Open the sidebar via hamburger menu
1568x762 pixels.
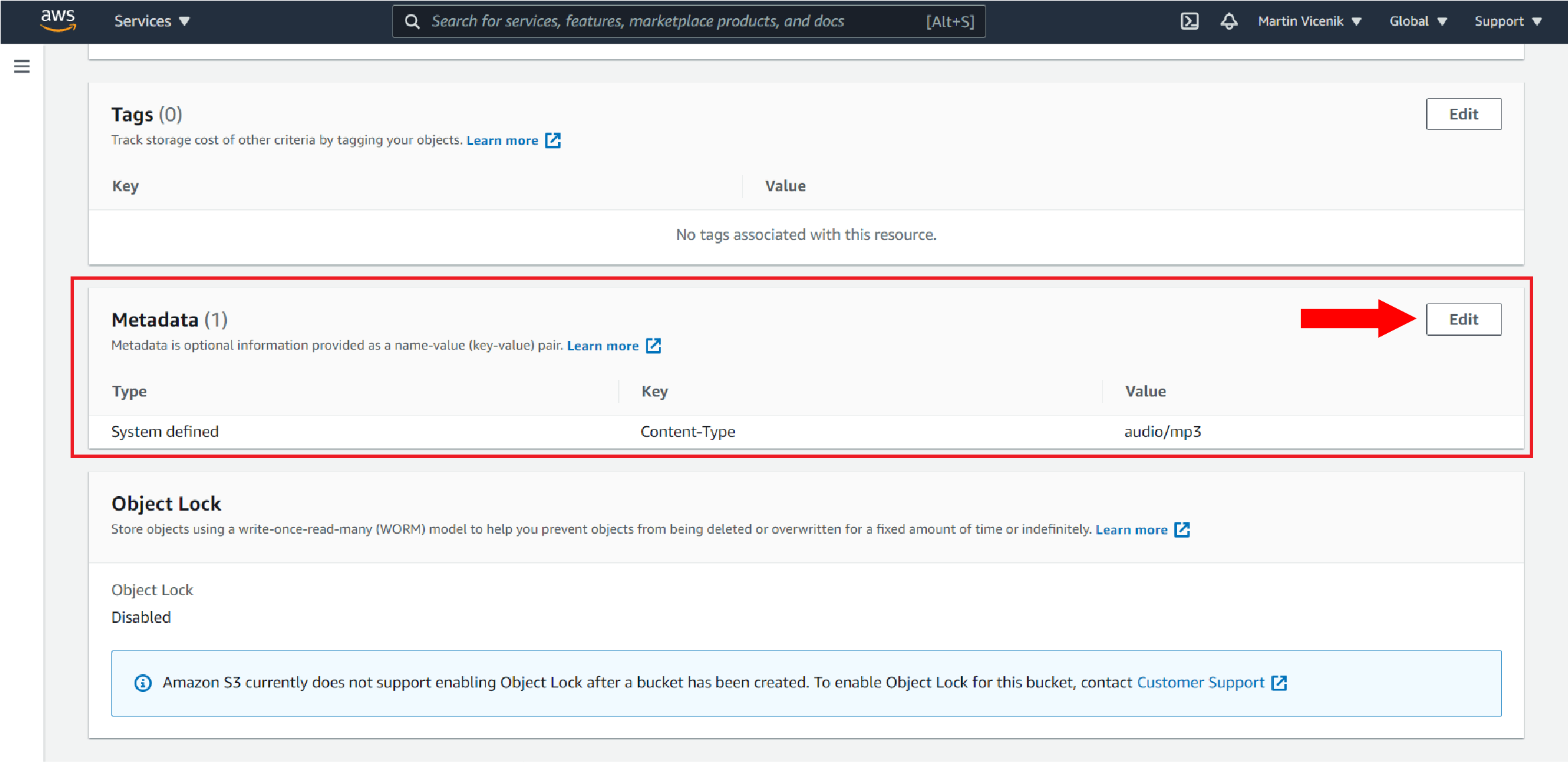[x=22, y=66]
